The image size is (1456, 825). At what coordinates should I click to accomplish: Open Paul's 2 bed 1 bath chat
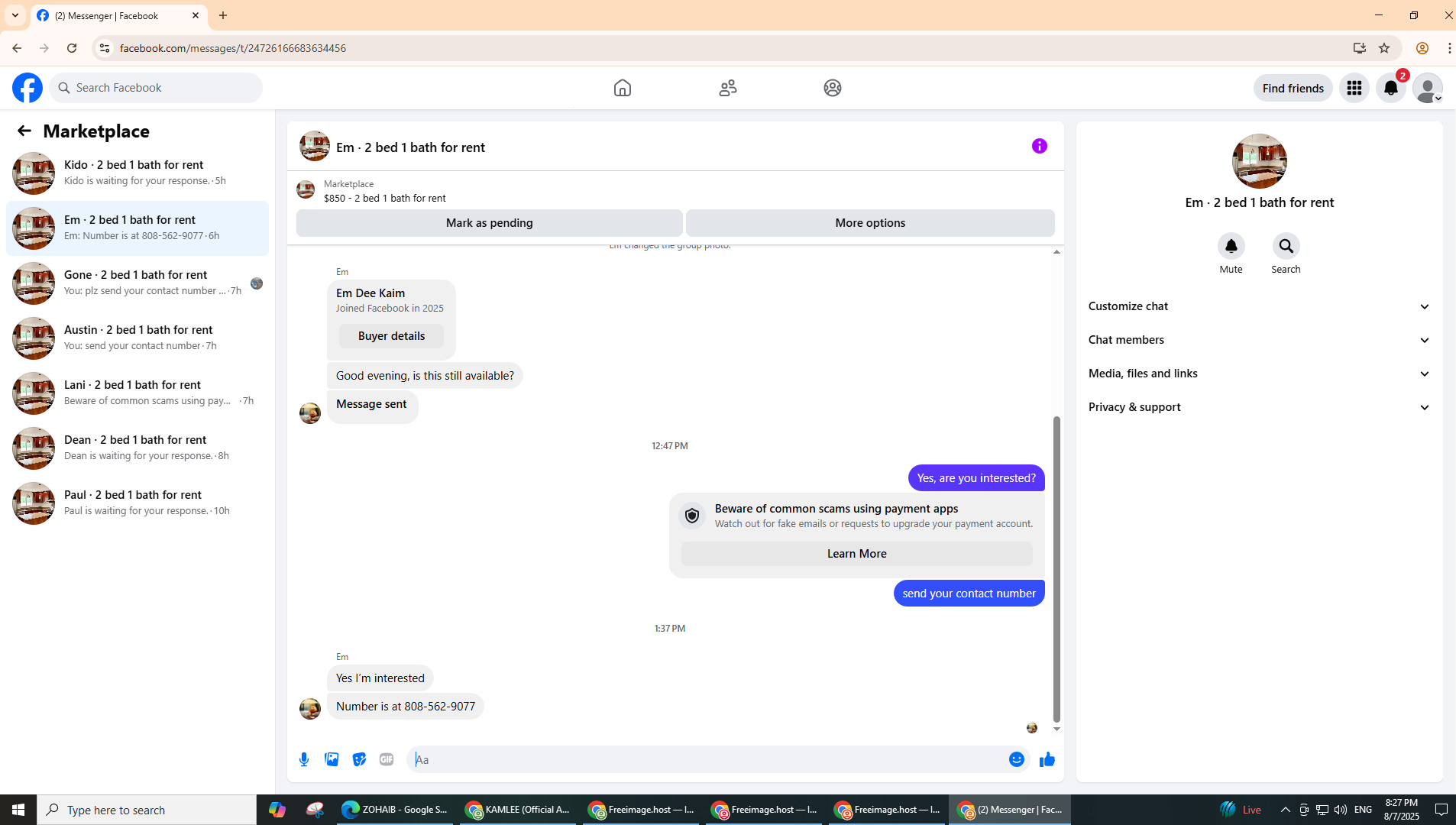click(x=138, y=503)
